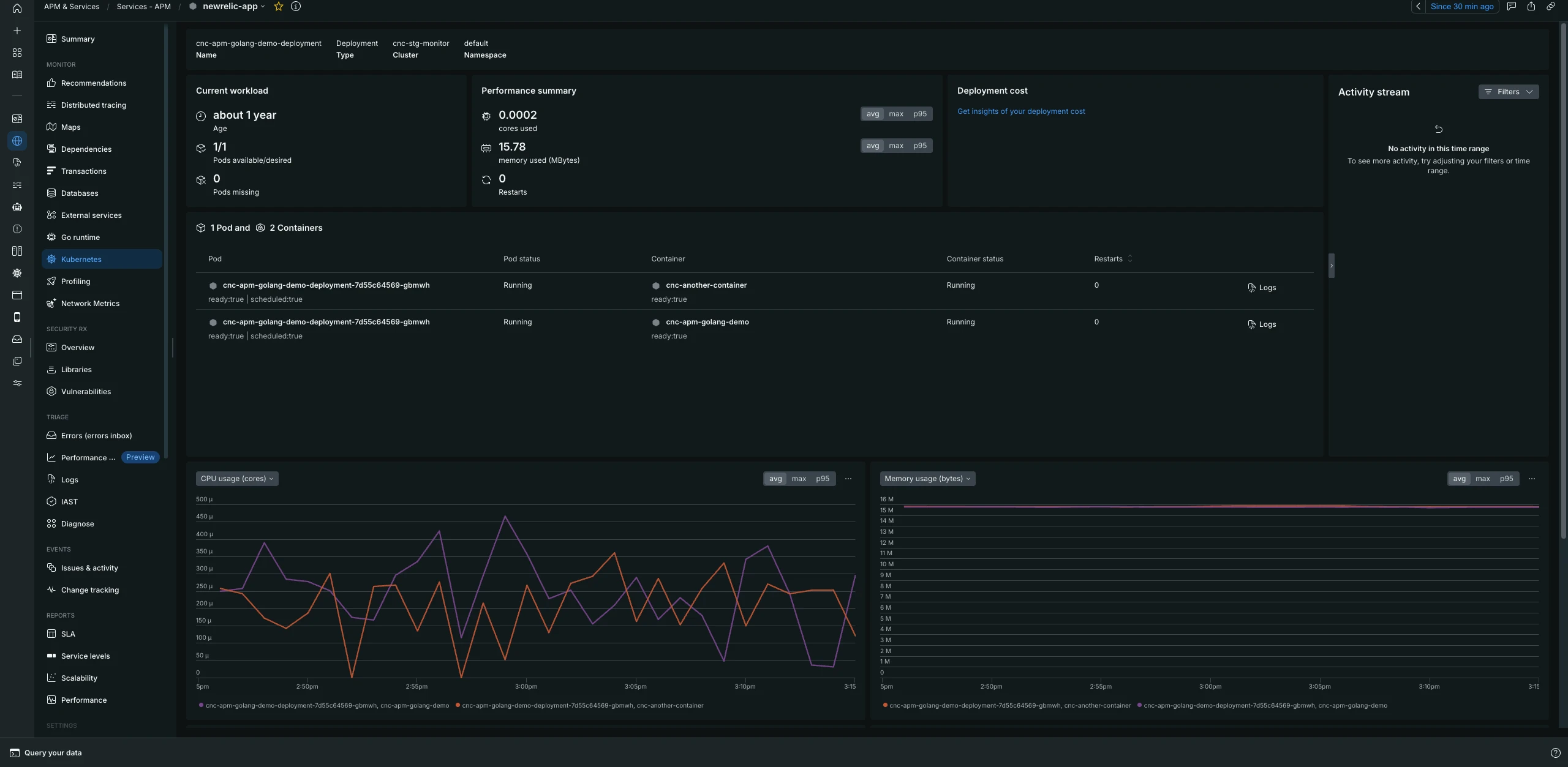Image resolution: width=1568 pixels, height=767 pixels.
Task: Select Kubernetes in sidebar
Action: [x=102, y=259]
